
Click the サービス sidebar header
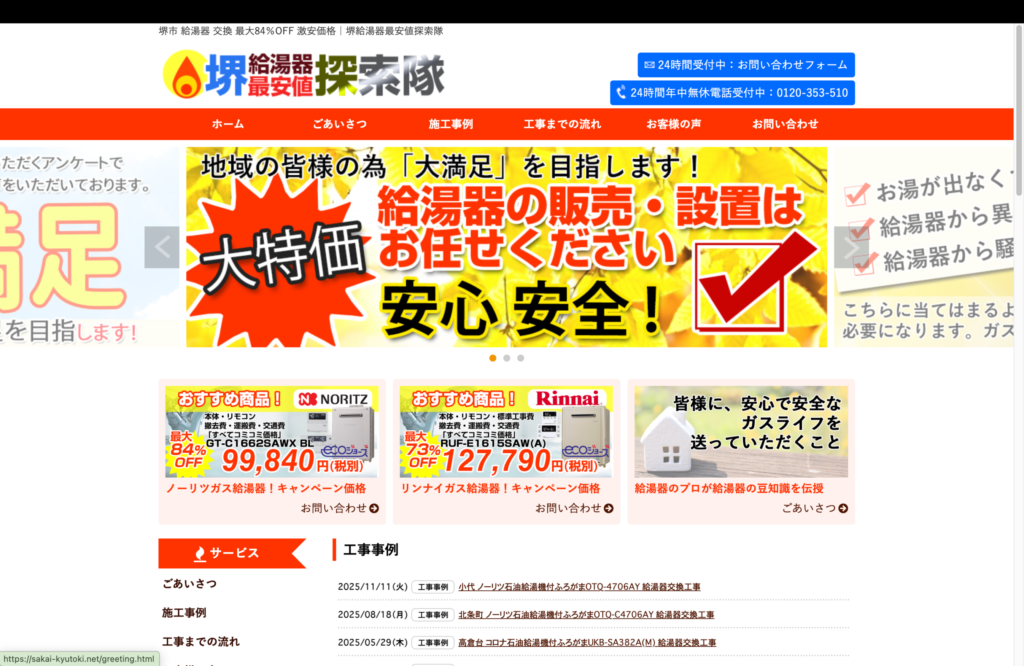232,554
